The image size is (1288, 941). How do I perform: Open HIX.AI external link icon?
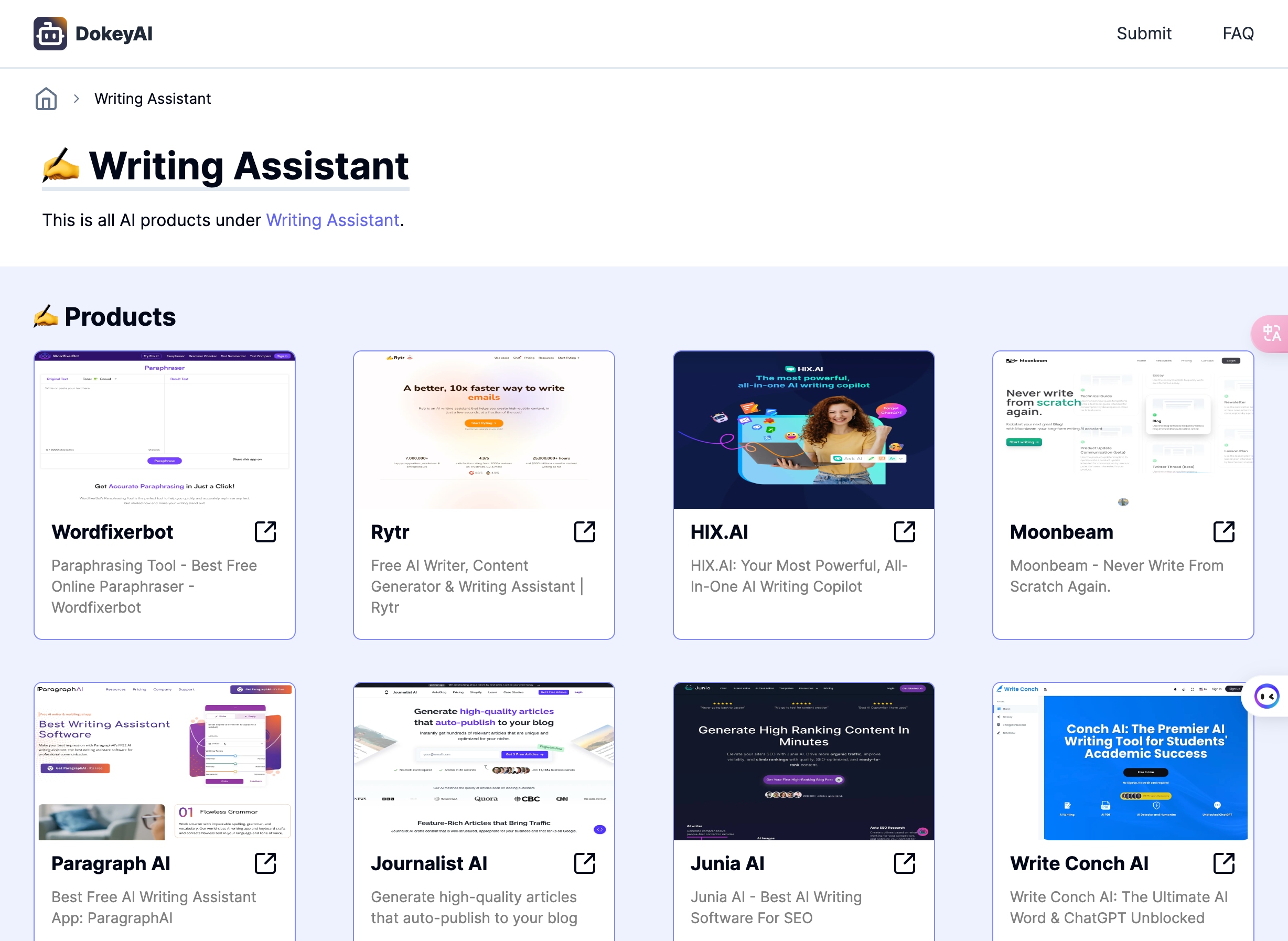(x=904, y=531)
